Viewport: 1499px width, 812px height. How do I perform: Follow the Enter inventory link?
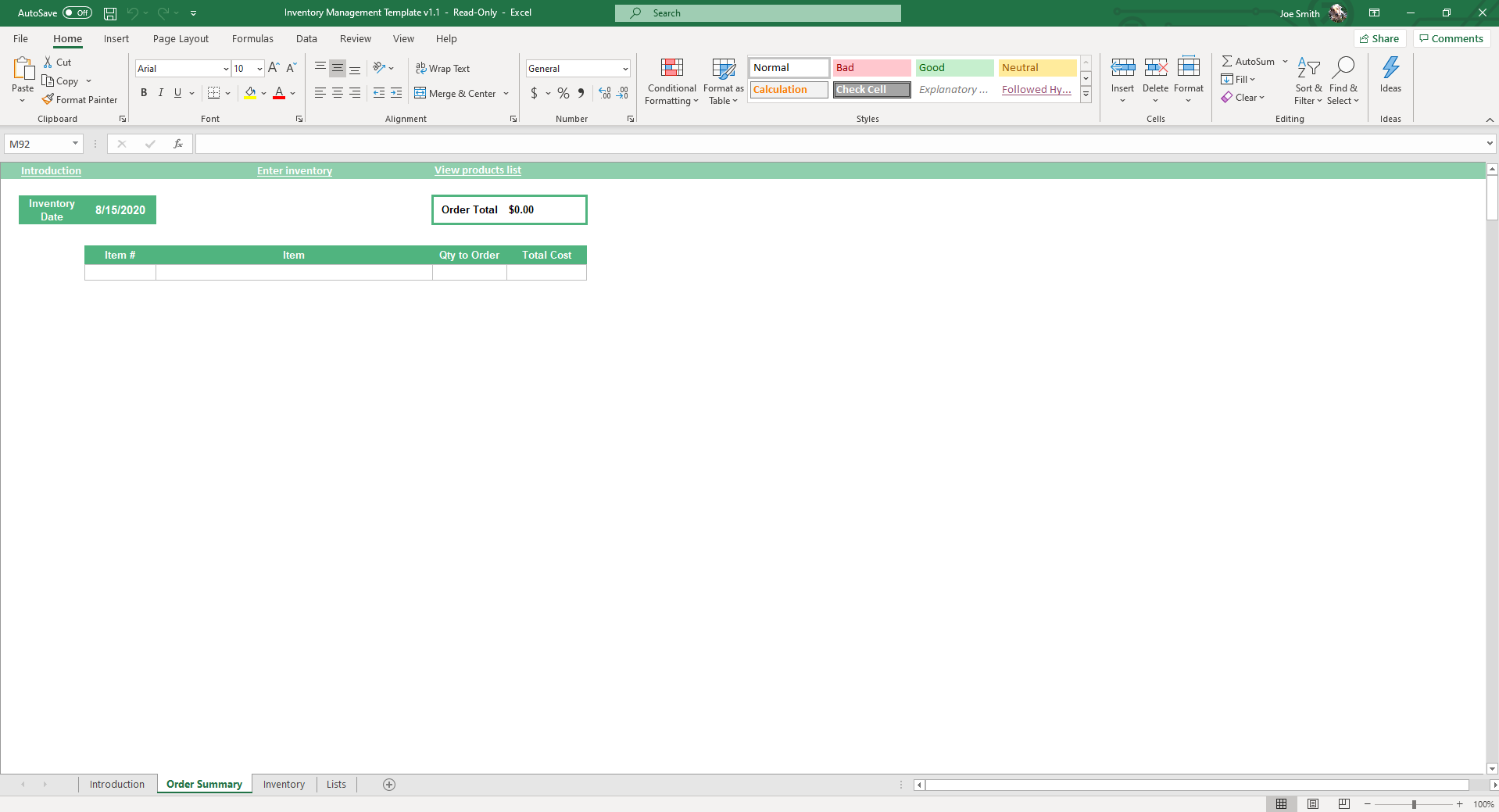295,171
